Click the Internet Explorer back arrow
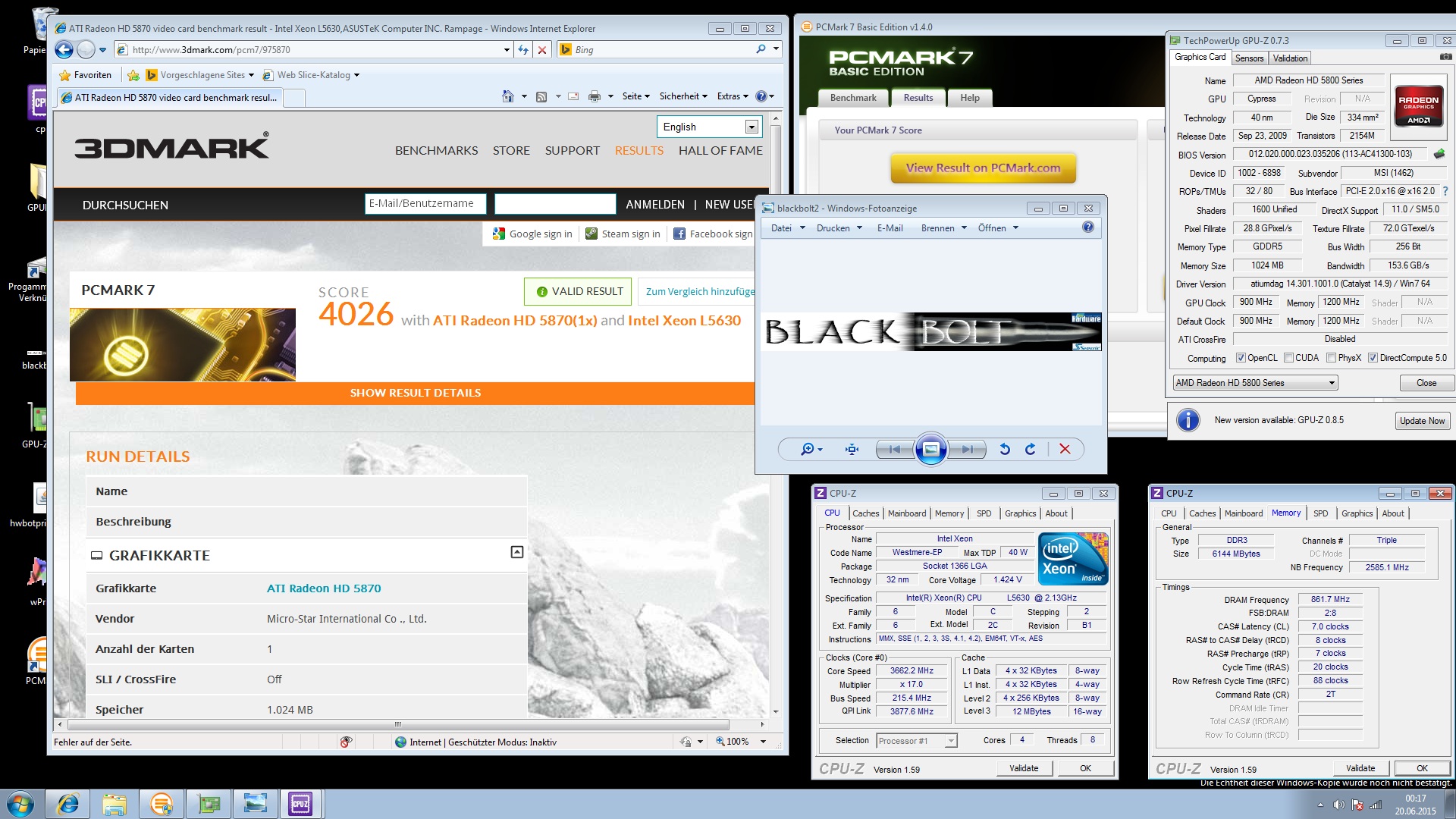This screenshot has width=1456, height=819. tap(64, 50)
